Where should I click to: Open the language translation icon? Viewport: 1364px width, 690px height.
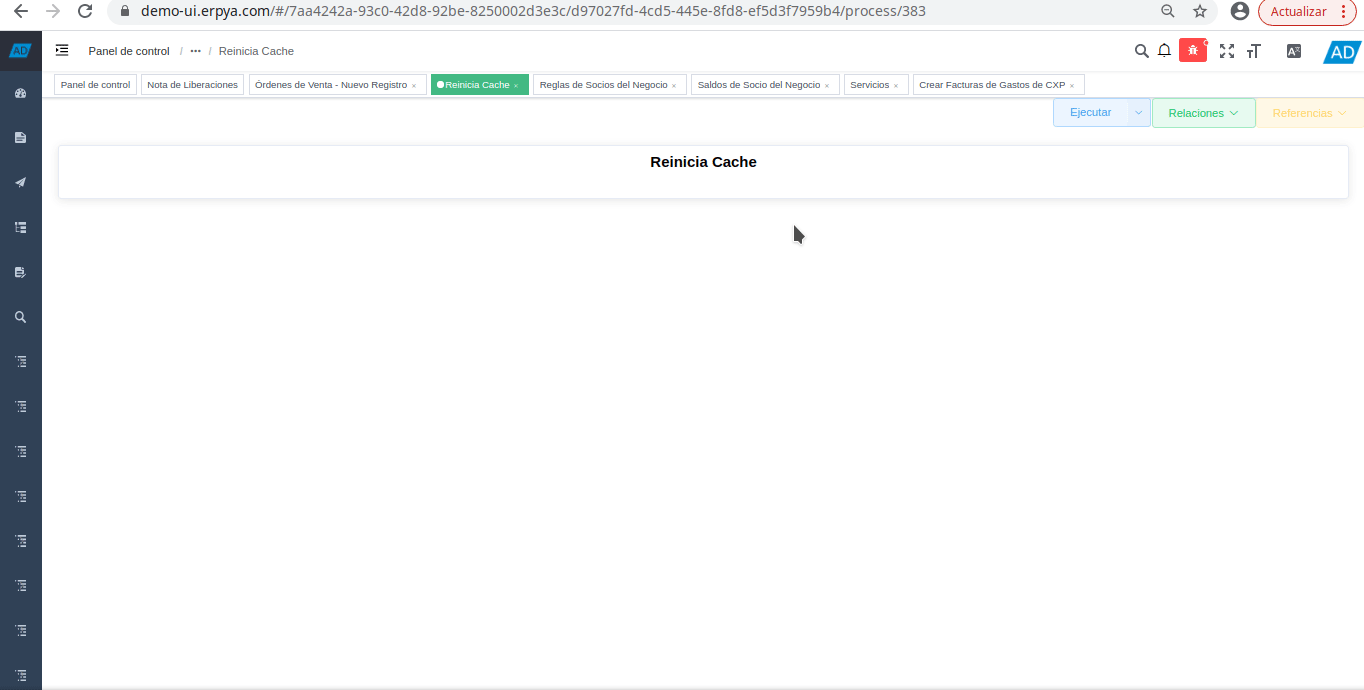(1294, 51)
